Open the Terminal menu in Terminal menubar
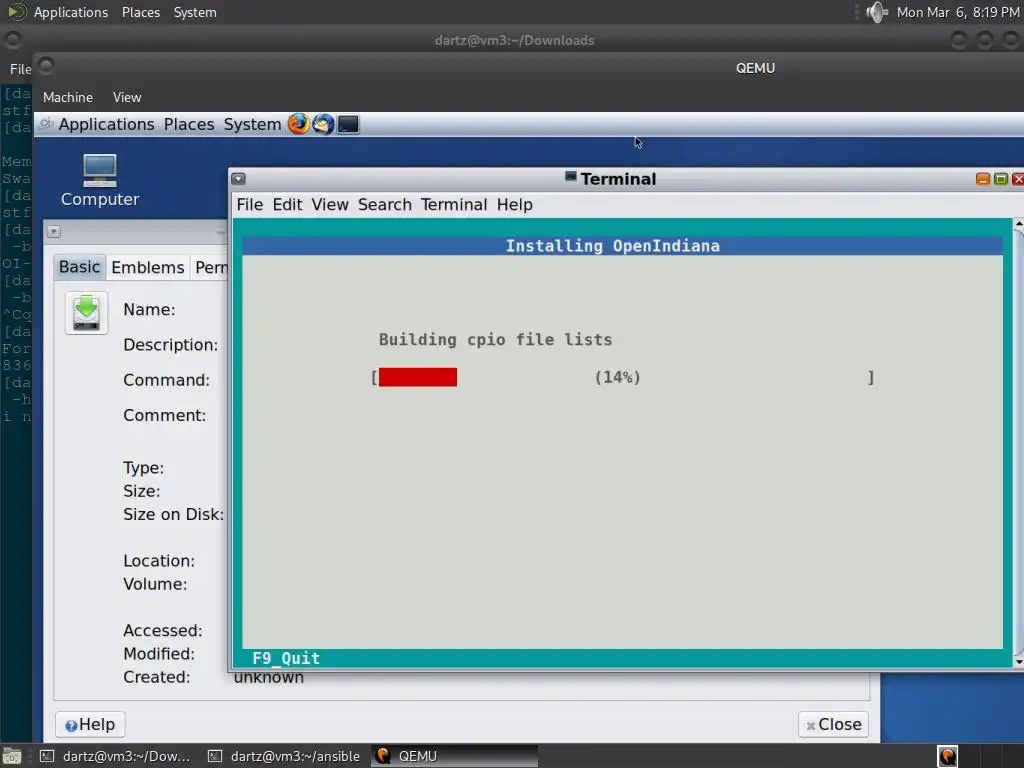This screenshot has width=1024, height=768. [x=454, y=204]
